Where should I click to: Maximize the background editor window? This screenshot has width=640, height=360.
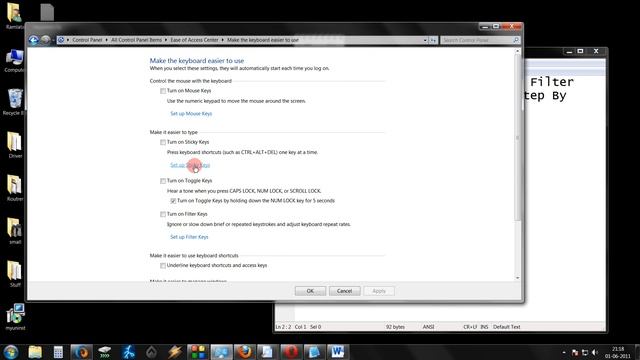tap(580, 51)
